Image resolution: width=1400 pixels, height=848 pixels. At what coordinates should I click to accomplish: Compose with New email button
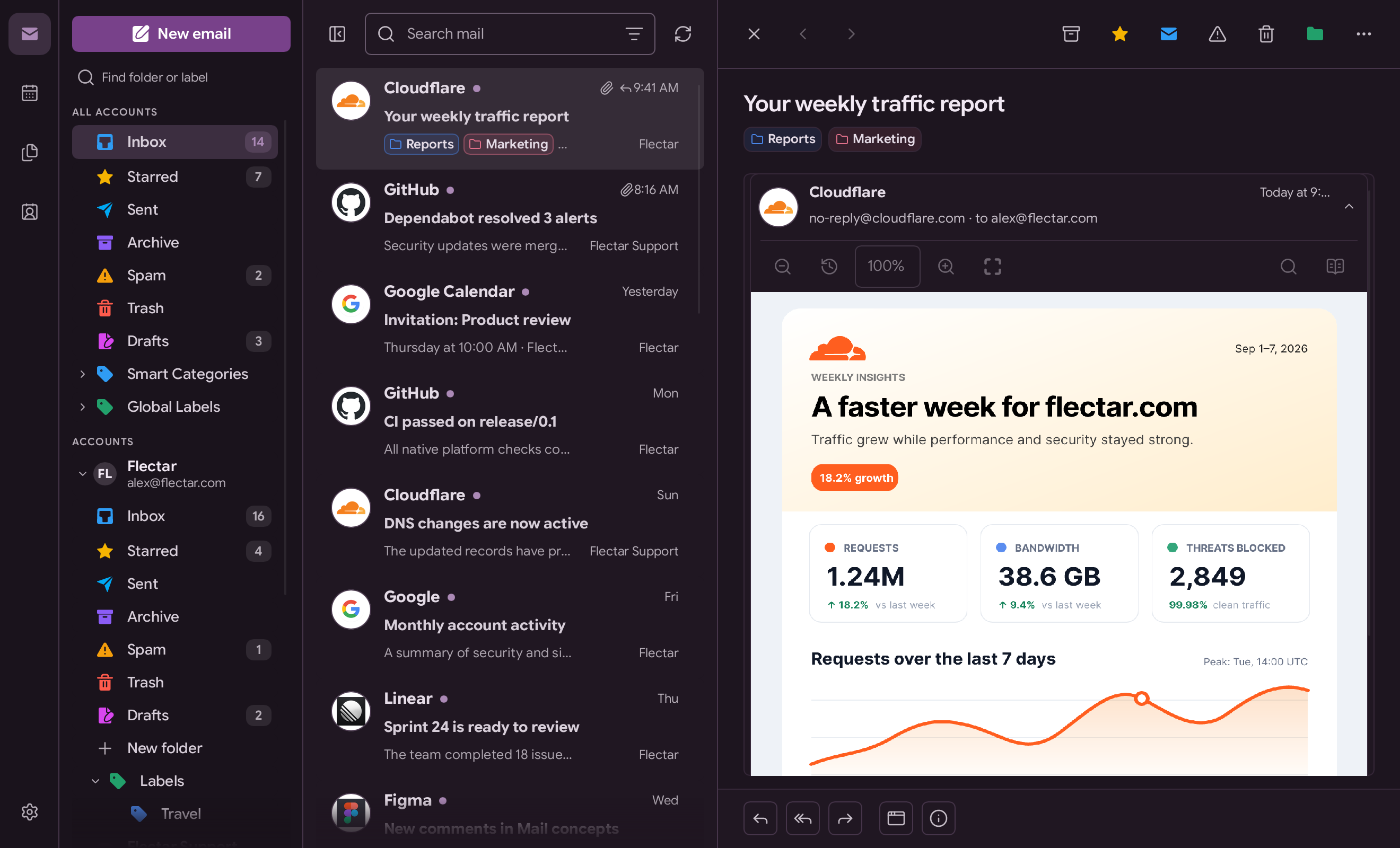point(181,34)
